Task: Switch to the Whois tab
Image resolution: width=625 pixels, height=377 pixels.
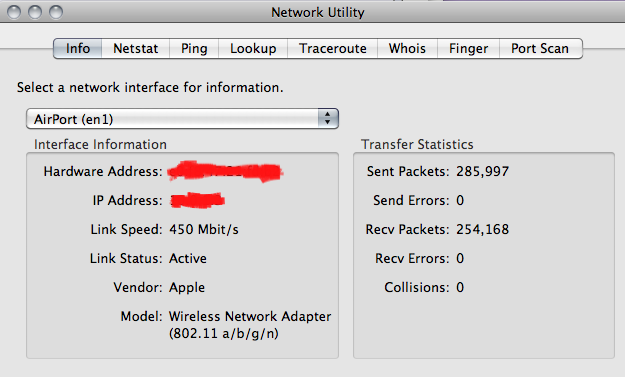Action: point(407,49)
